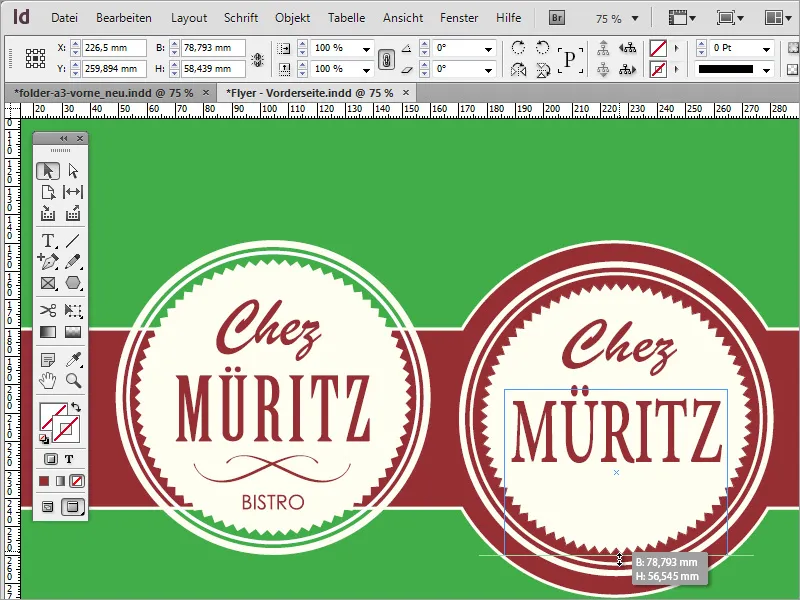
Task: Activate the Scissors tool
Action: click(x=47, y=311)
